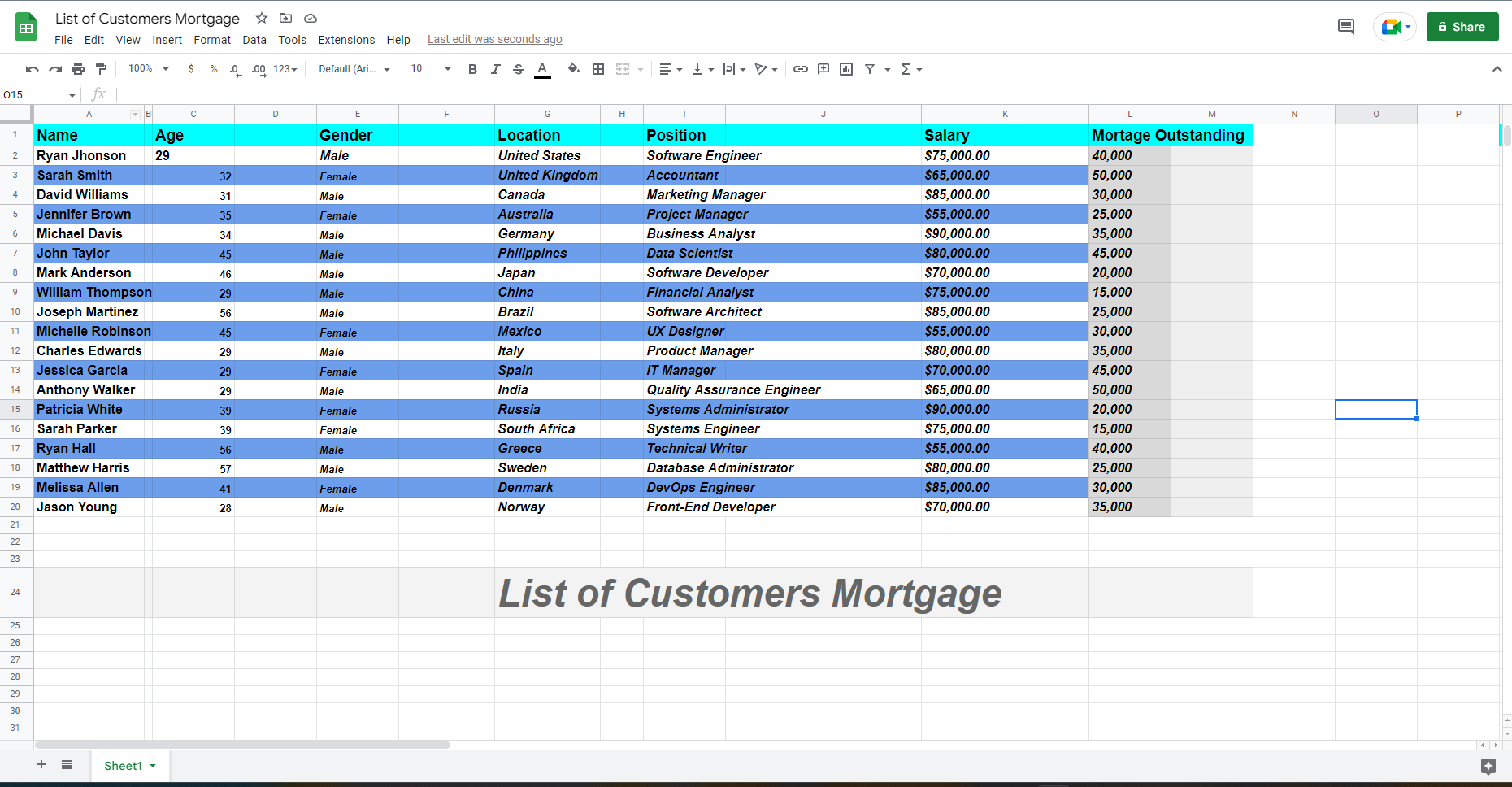Undo the last action

pos(33,69)
